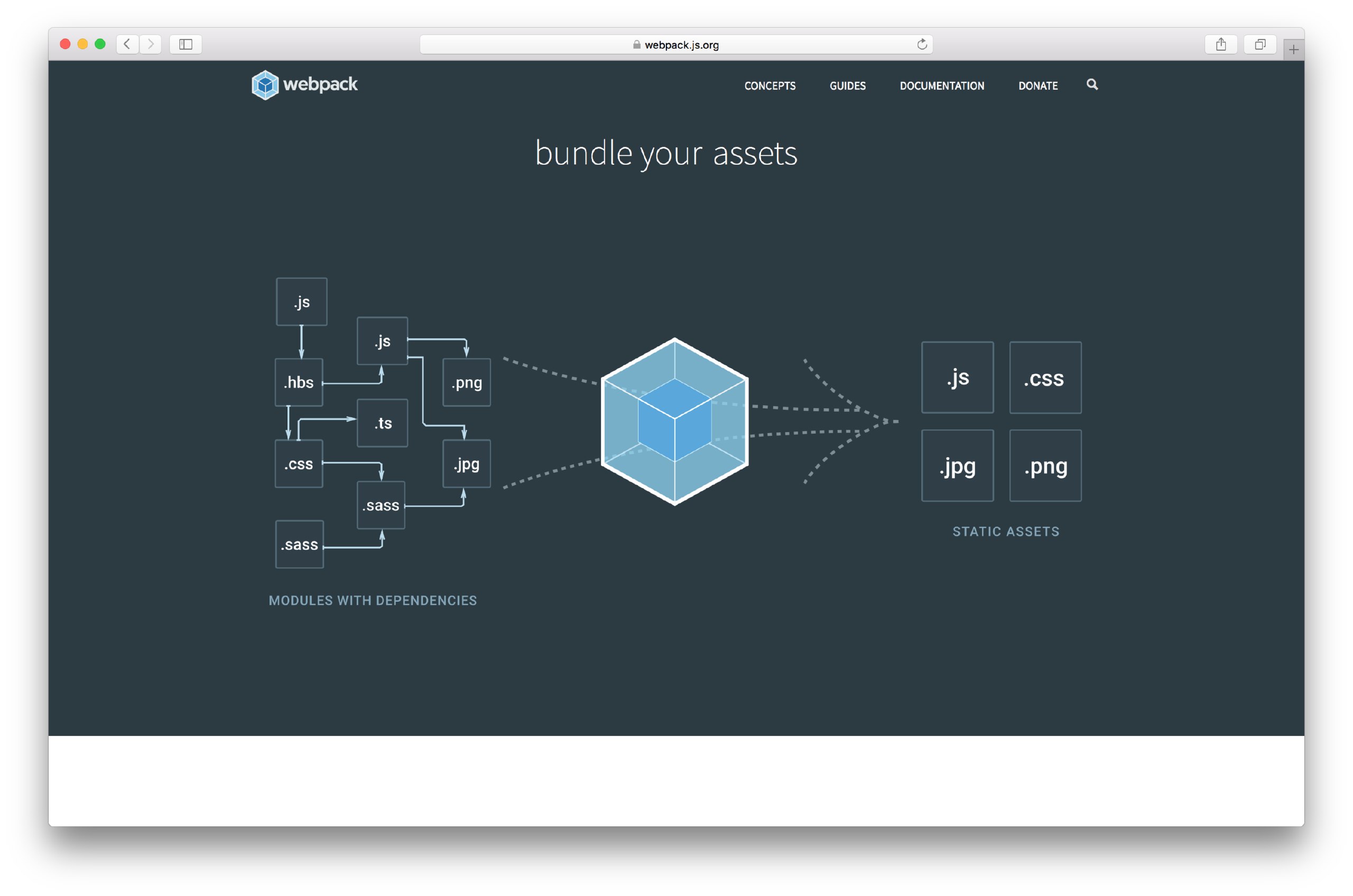The image size is (1353, 896).
Task: Click the padlock icon in address bar
Action: pyautogui.click(x=637, y=44)
